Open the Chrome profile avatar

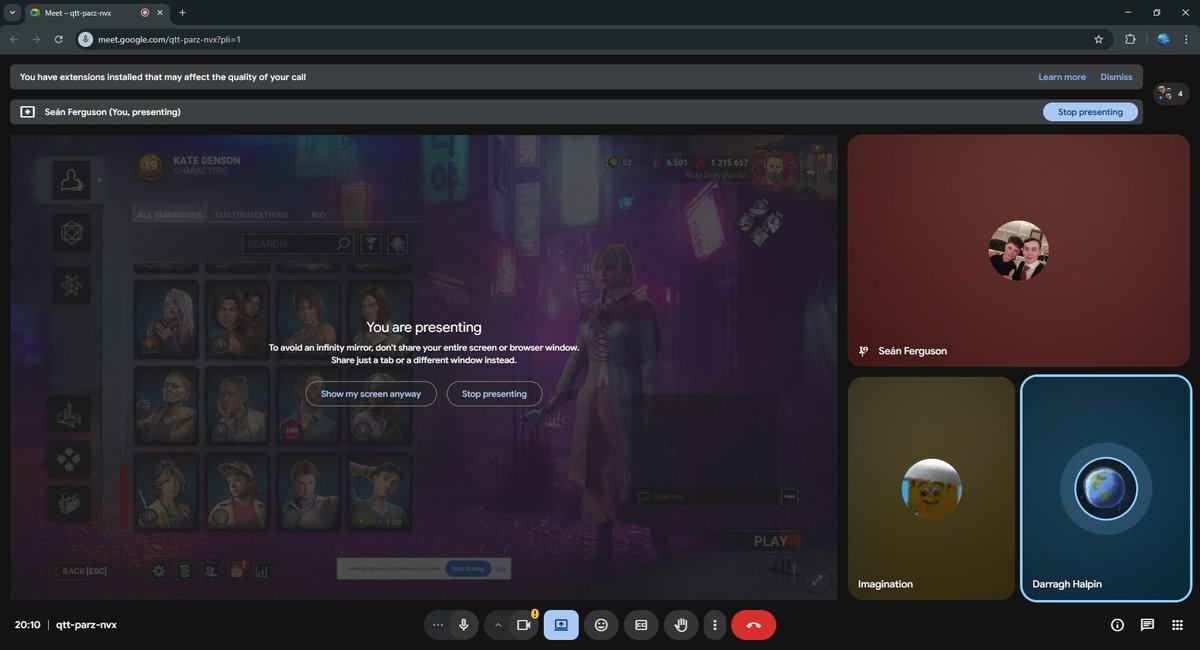pos(1163,39)
